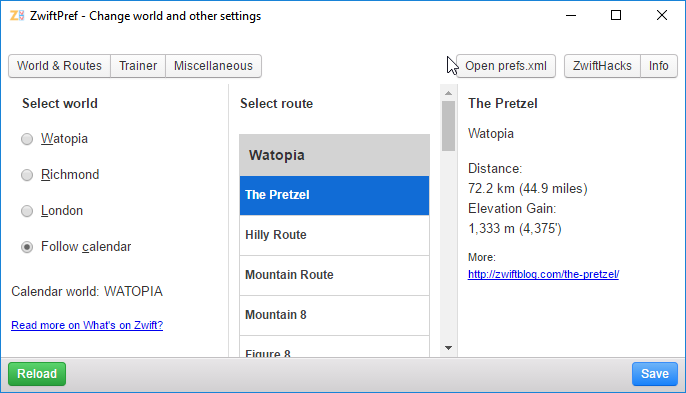This screenshot has height=393, width=686.
Task: Pick the Mountain Route entry
Action: point(334,275)
